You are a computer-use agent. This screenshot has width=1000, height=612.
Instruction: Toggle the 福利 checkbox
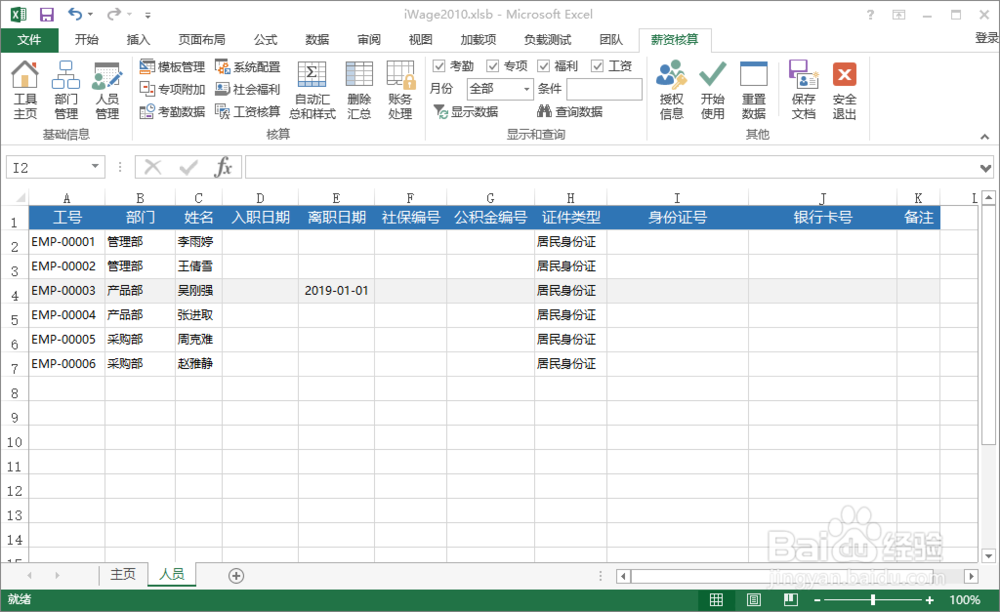543,66
